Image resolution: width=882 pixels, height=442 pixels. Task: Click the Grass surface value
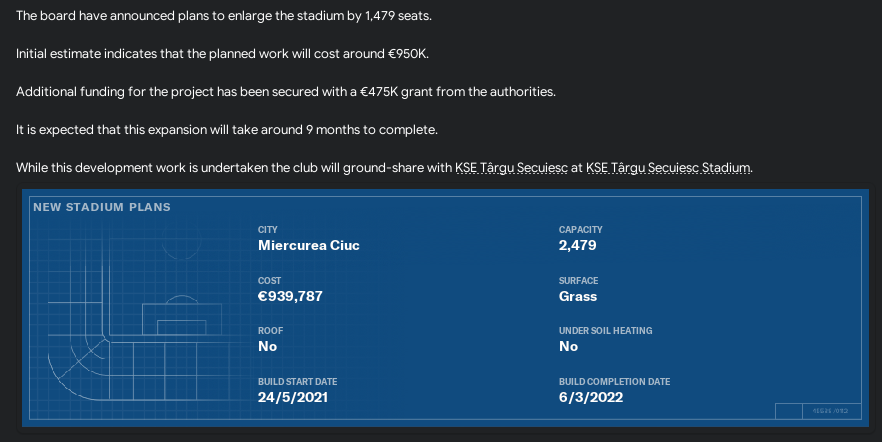pyautogui.click(x=578, y=296)
